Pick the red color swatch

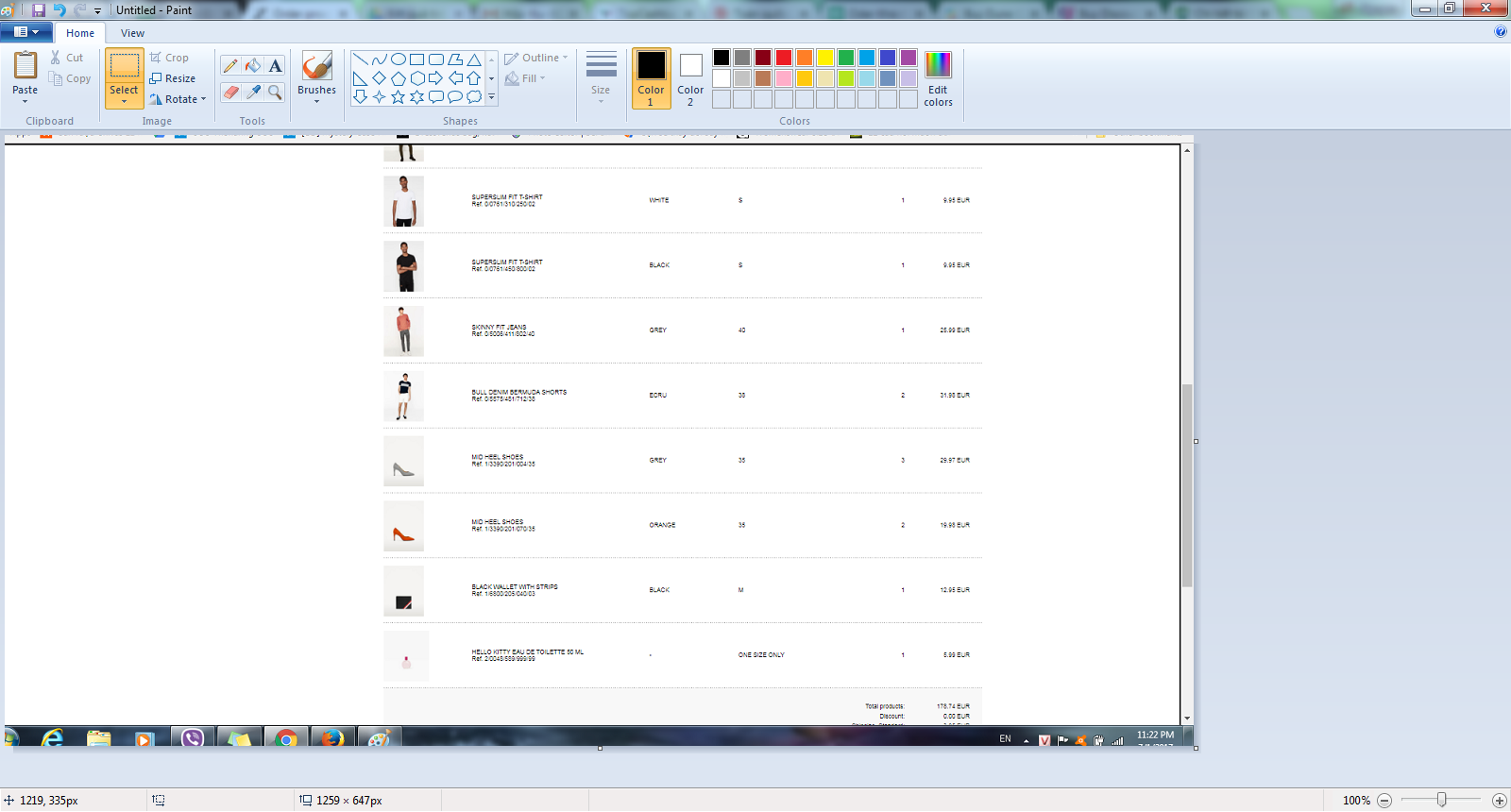[784, 58]
